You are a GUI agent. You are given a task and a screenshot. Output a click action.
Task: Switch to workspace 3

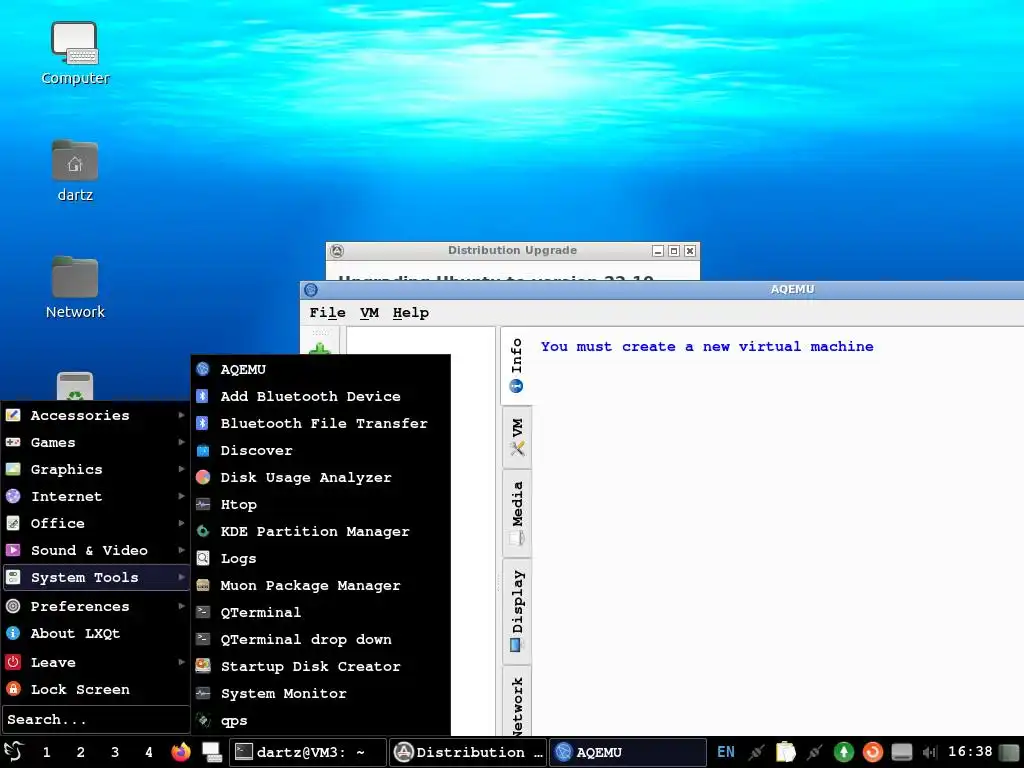pyautogui.click(x=115, y=752)
